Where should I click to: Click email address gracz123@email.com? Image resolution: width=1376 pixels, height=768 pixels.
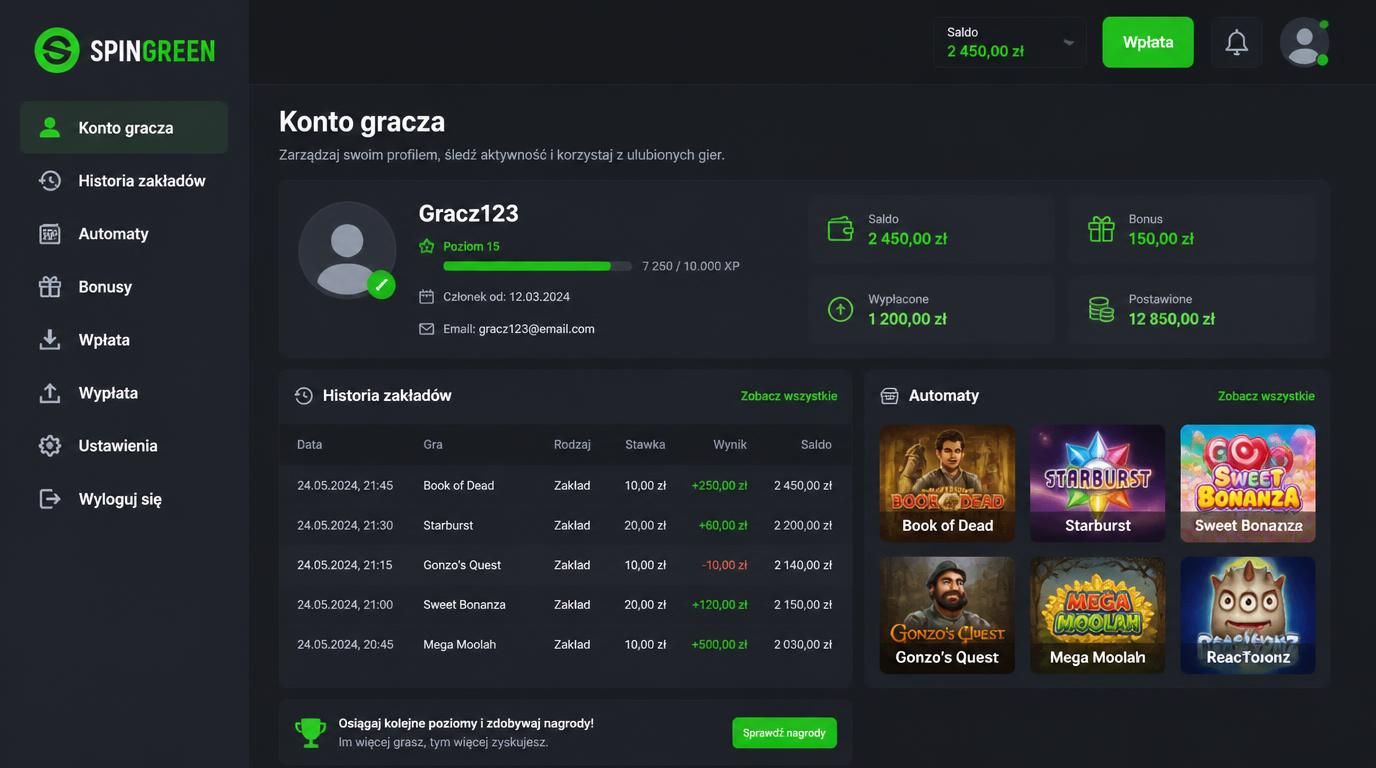pyautogui.click(x=536, y=329)
